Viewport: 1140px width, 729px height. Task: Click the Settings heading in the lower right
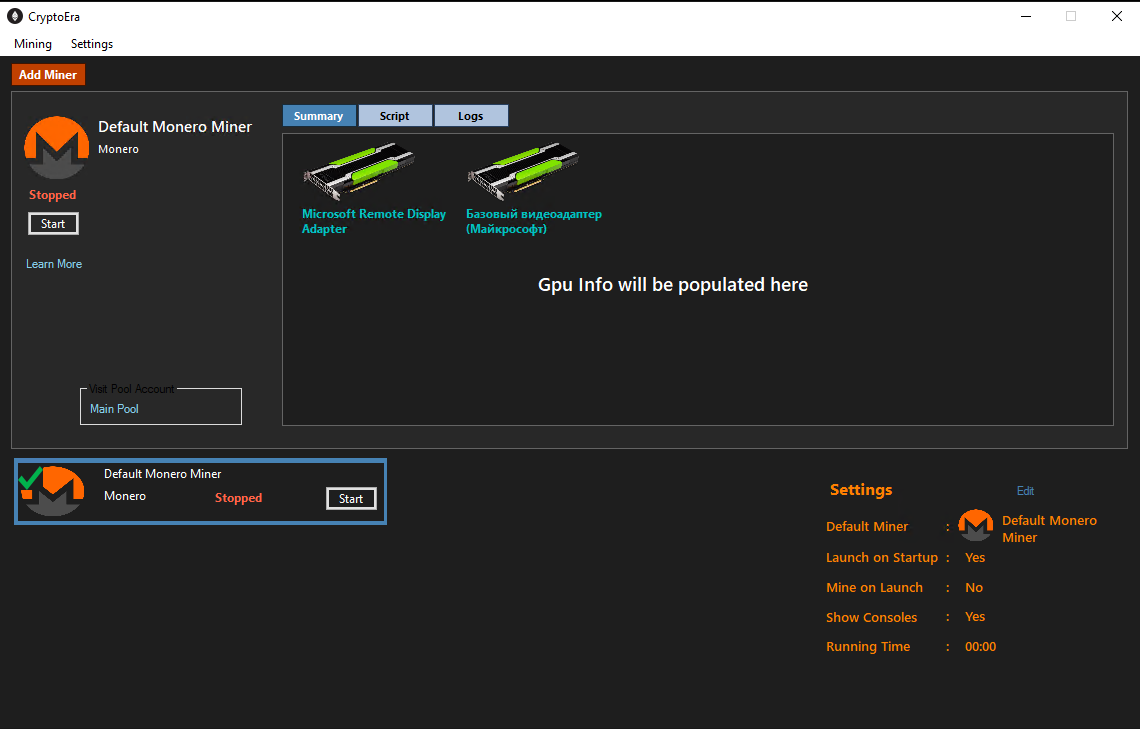tap(861, 490)
